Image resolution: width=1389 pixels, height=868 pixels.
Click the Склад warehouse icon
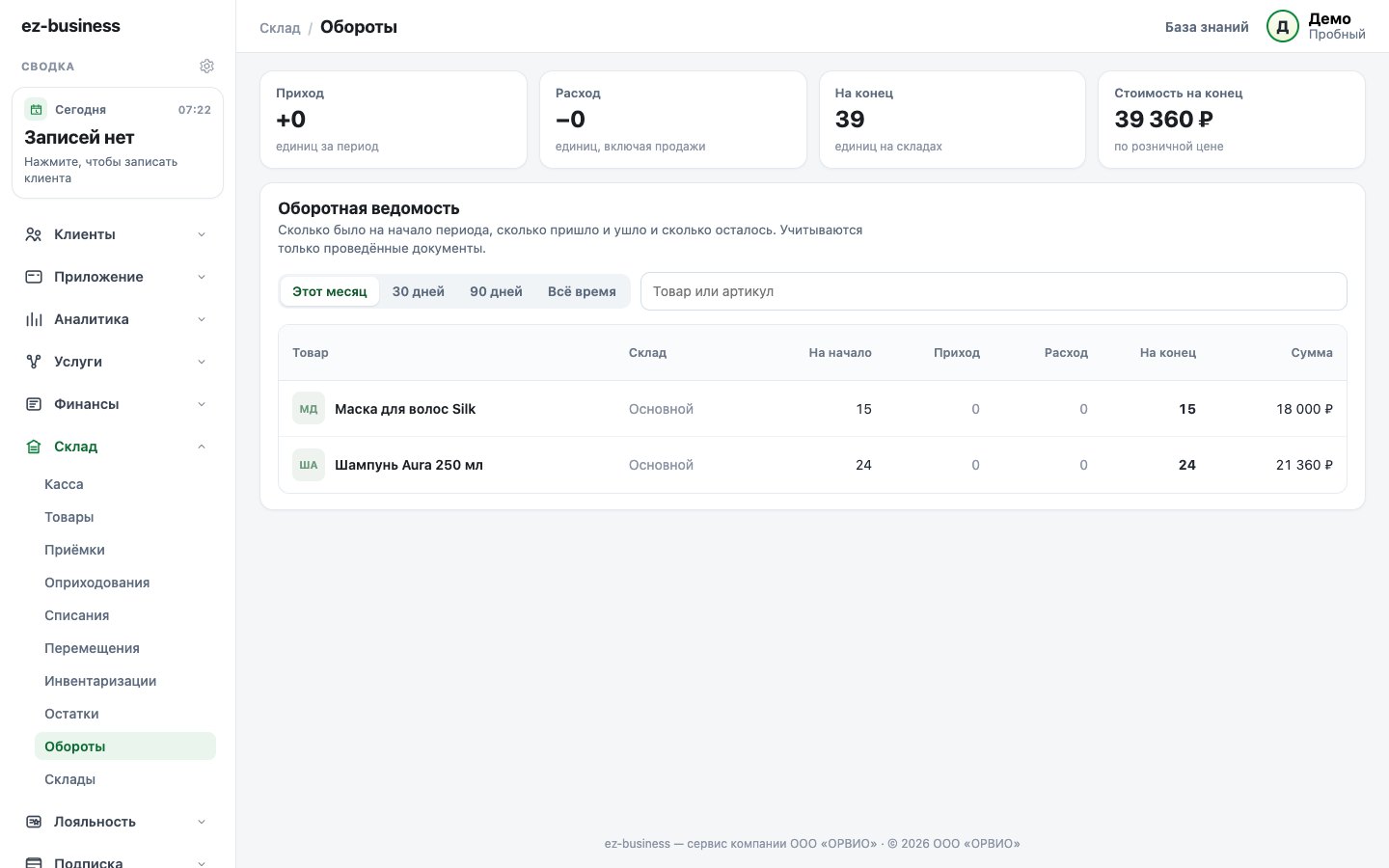pyautogui.click(x=34, y=447)
